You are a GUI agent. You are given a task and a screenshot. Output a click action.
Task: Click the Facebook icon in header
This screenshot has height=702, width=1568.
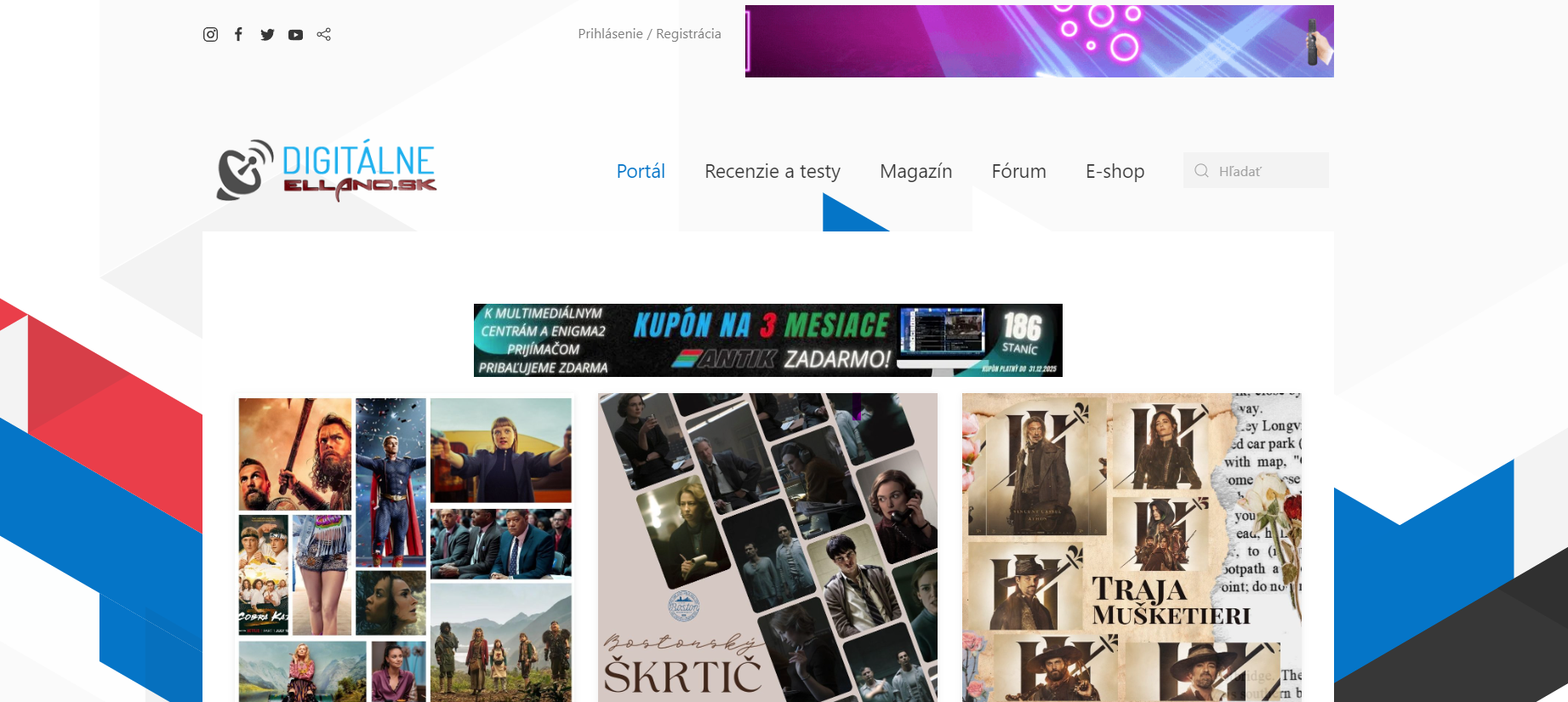point(239,35)
